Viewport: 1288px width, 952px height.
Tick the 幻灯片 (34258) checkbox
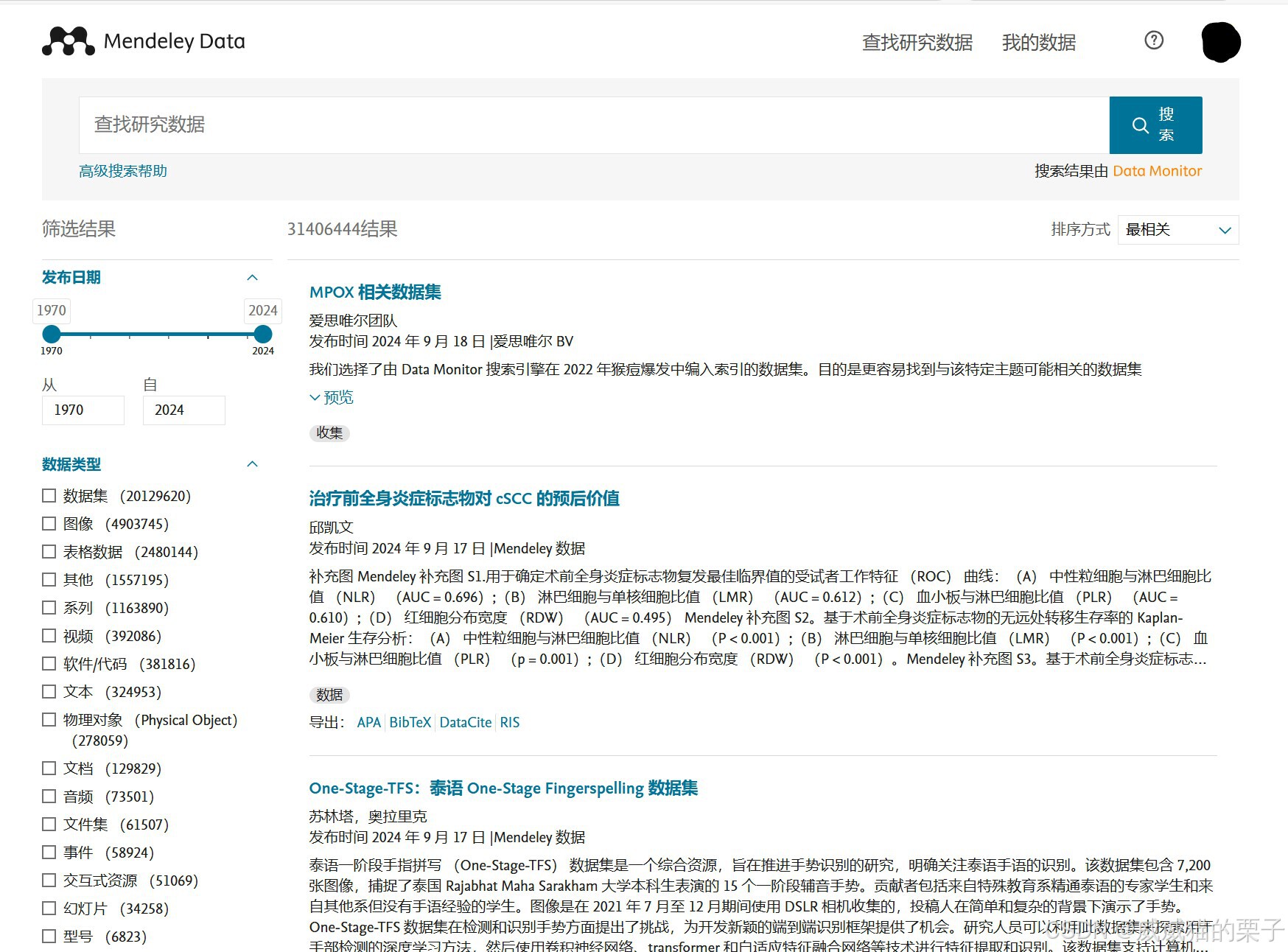(x=49, y=909)
